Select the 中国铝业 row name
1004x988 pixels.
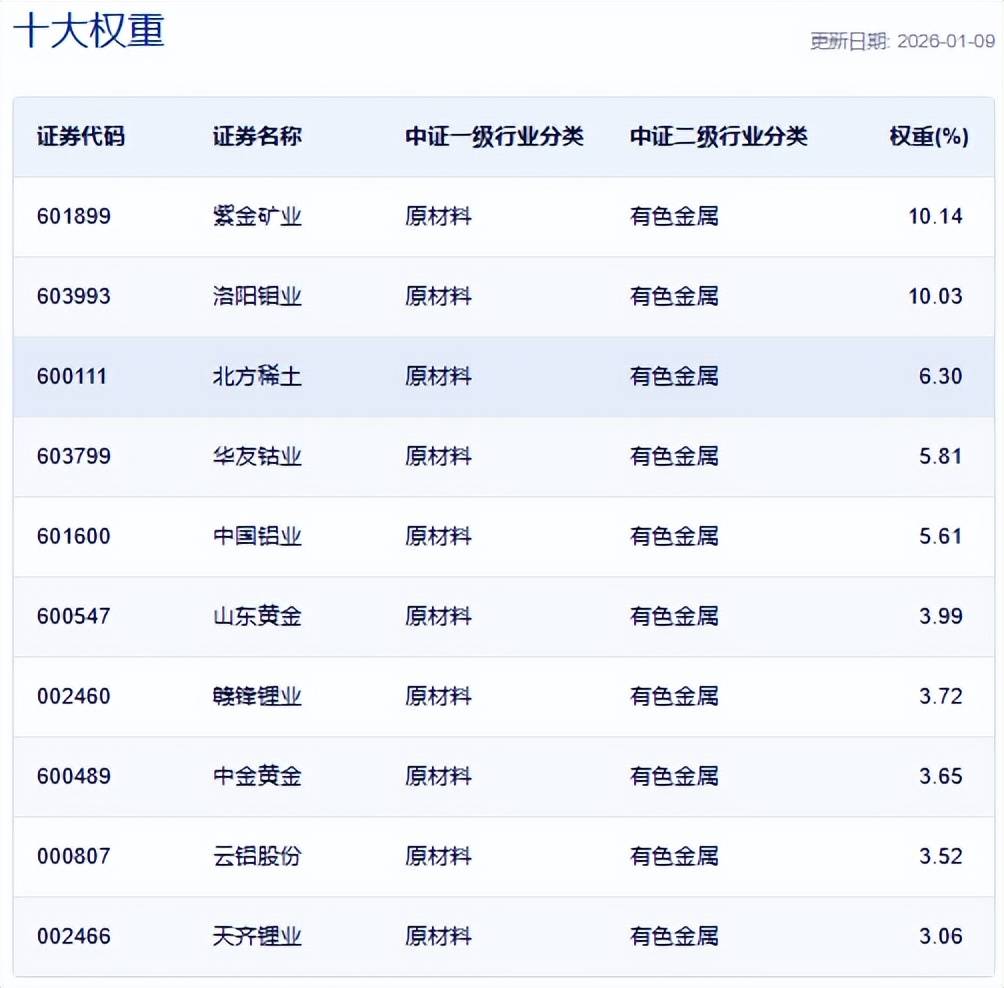click(x=257, y=536)
